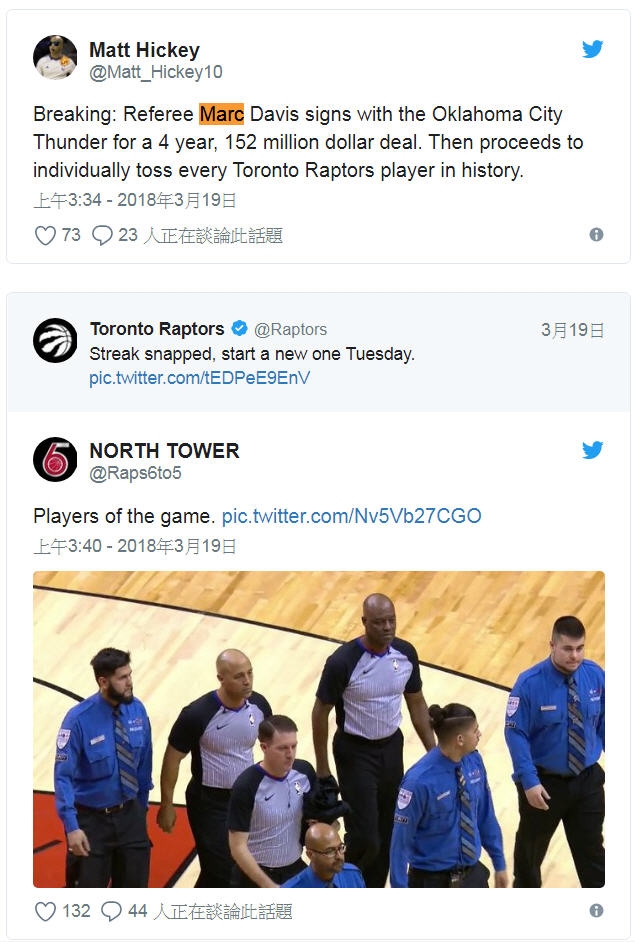The width and height of the screenshot is (635, 942).
Task: Click @Raps6to5 handle
Action: pyautogui.click(x=136, y=474)
